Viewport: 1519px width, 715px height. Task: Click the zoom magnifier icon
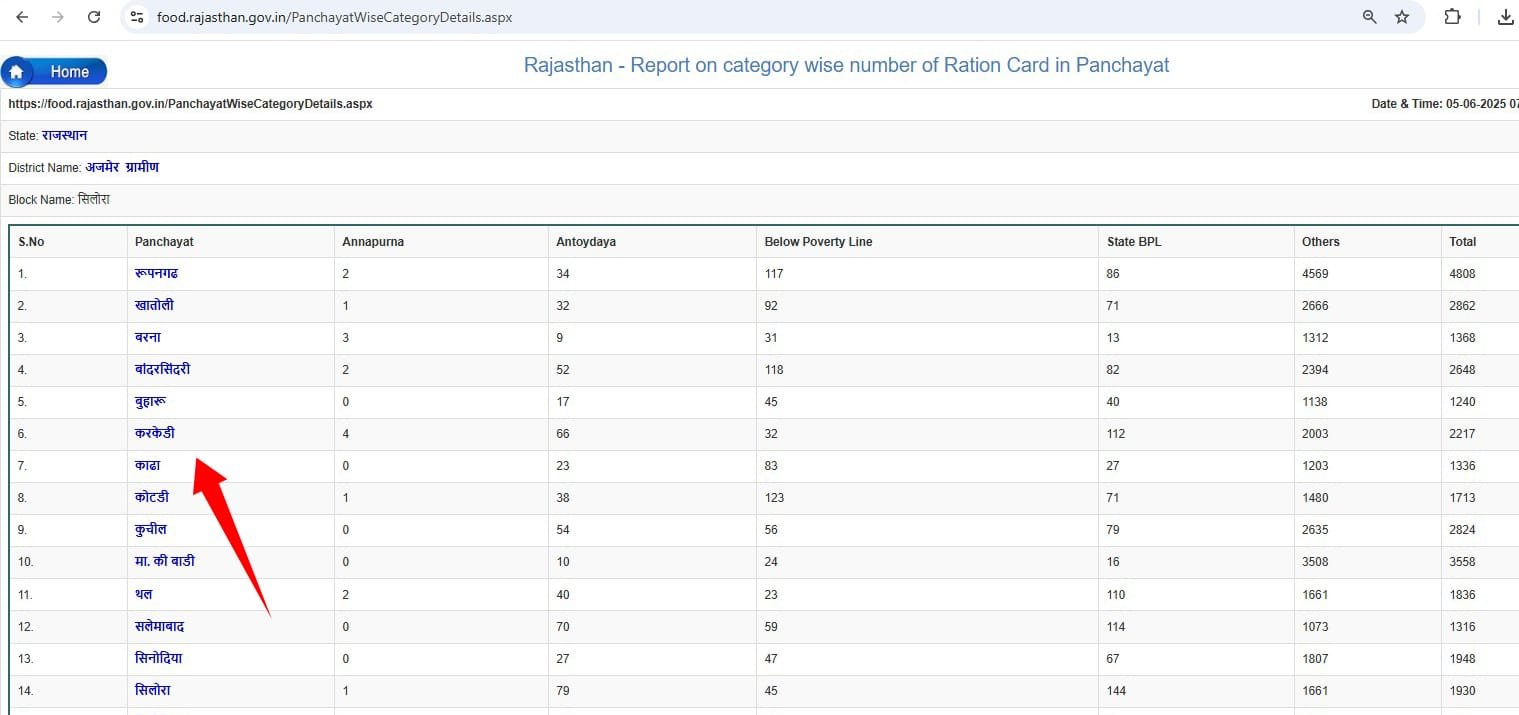pos(1369,17)
